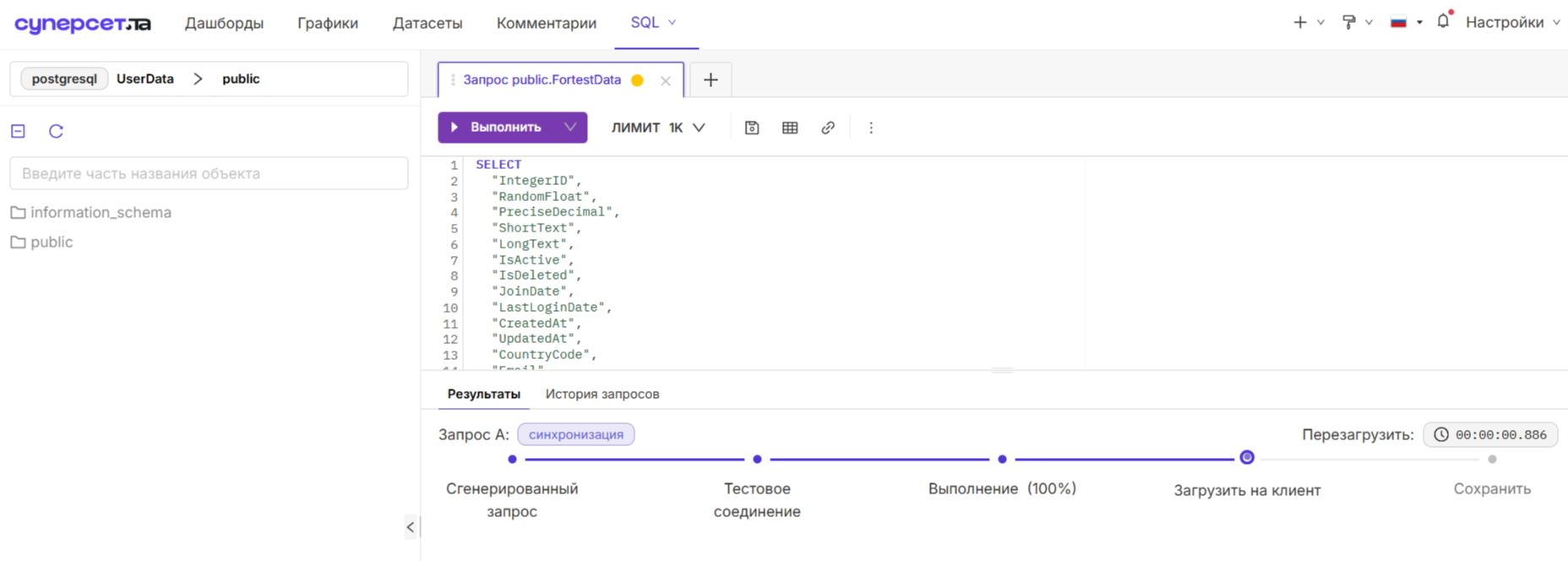Expand the SQL menu chevron

point(672,23)
